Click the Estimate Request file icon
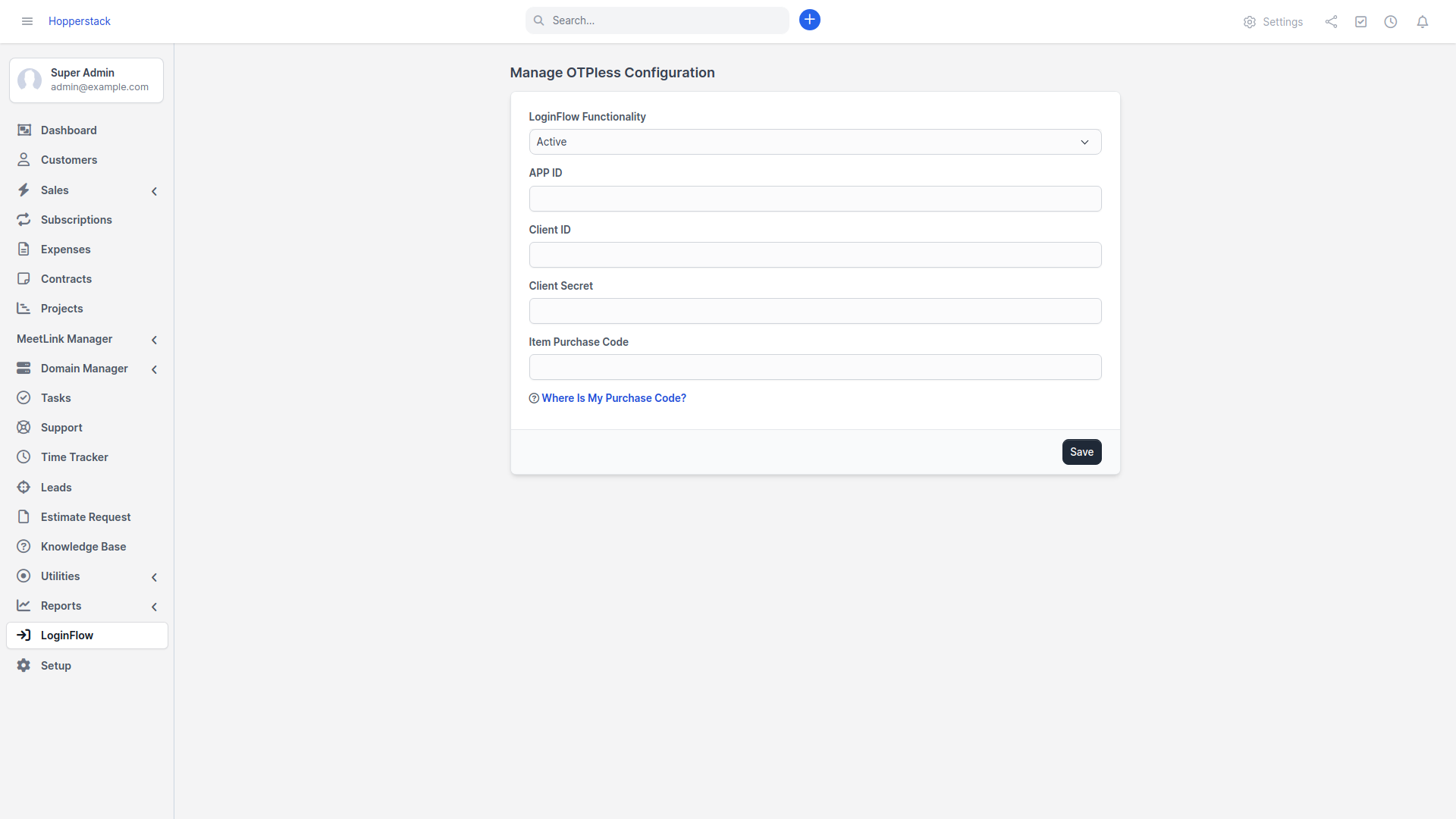 24,517
